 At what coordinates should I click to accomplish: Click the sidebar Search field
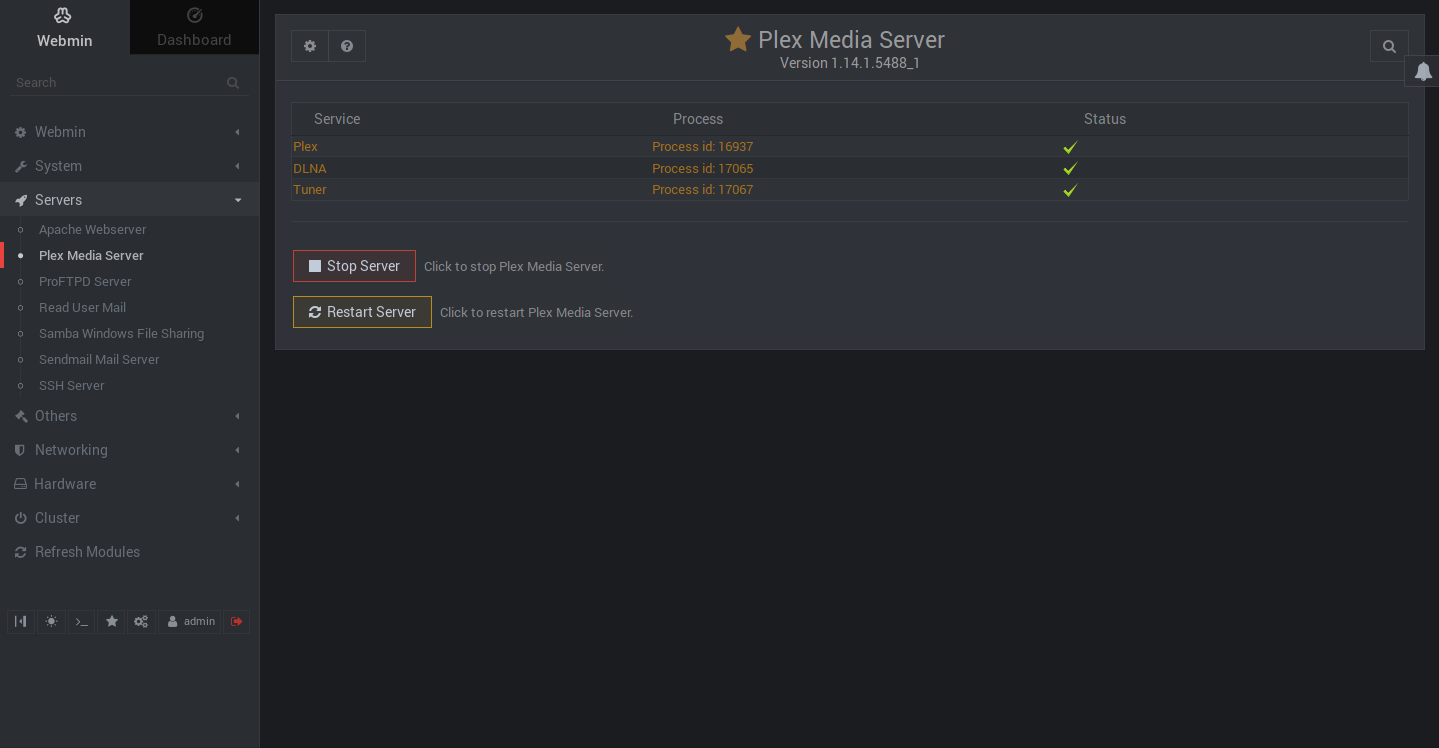tap(120, 83)
